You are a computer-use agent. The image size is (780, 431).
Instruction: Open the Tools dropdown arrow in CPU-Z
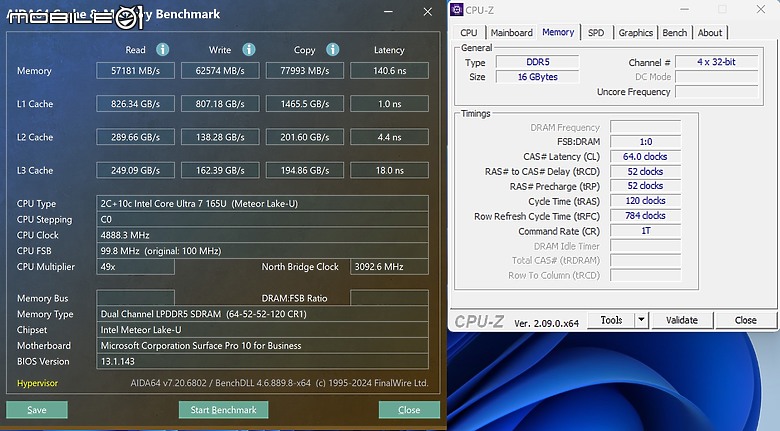[x=641, y=320]
